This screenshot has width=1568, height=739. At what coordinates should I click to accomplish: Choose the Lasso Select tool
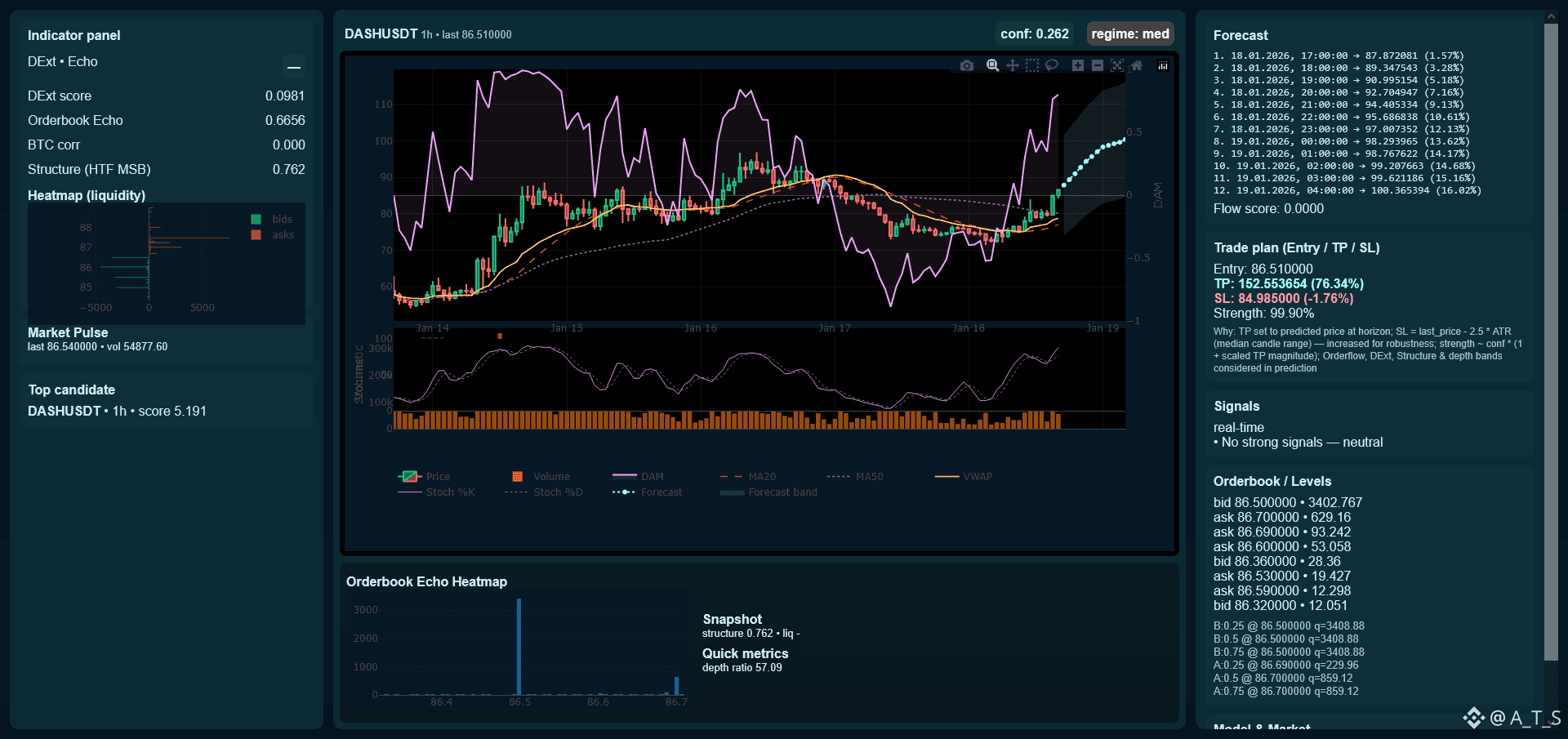1052,65
